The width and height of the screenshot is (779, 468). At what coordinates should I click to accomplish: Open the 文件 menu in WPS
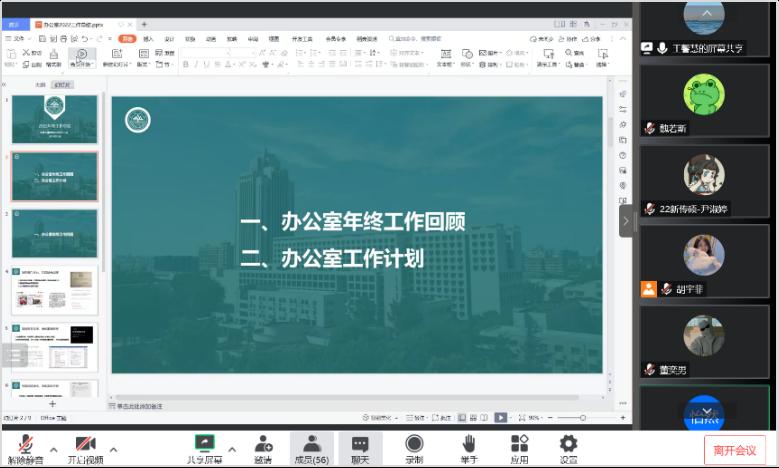pyautogui.click(x=17, y=39)
